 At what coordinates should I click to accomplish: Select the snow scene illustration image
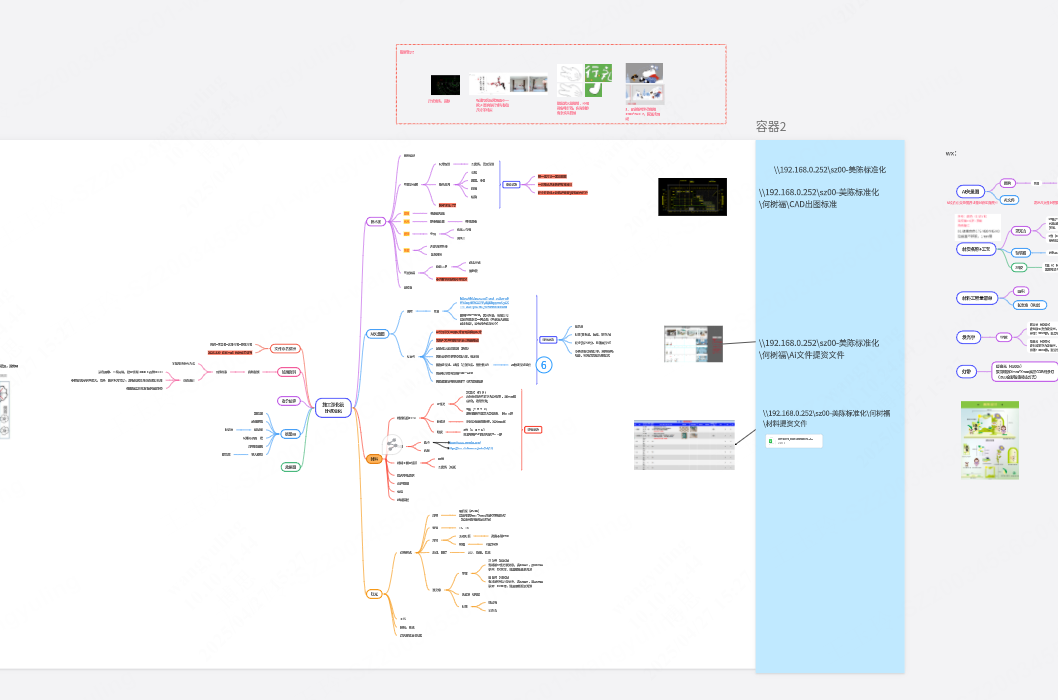(644, 74)
